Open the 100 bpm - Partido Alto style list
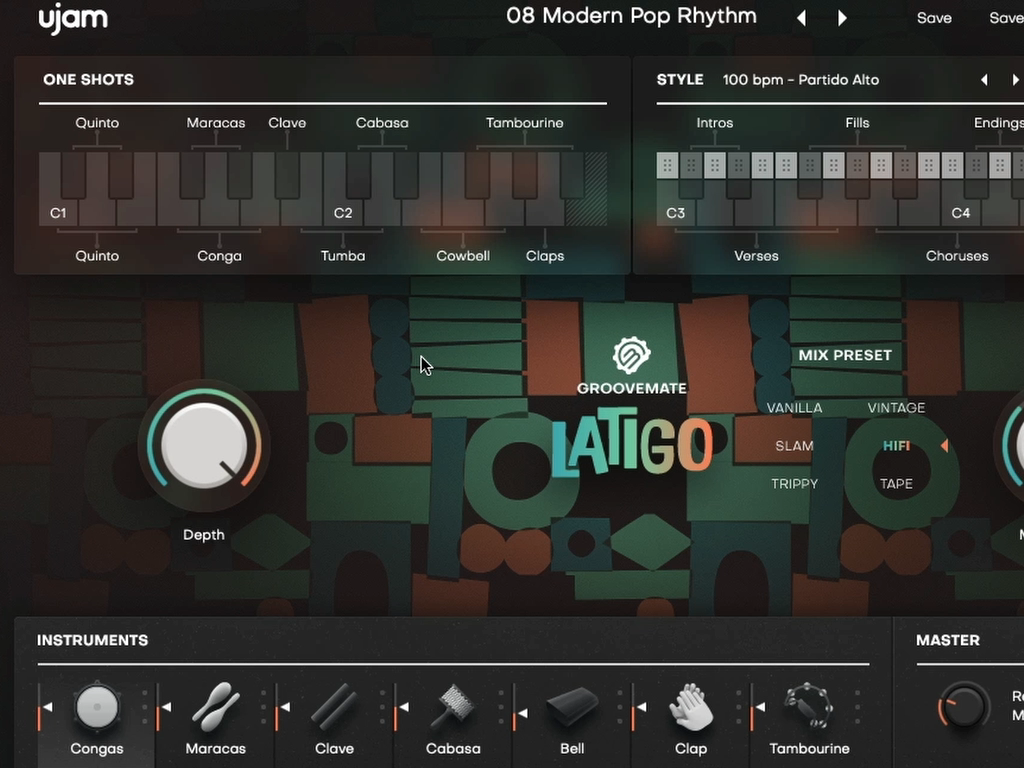The height and width of the screenshot is (768, 1024). pyautogui.click(x=801, y=80)
